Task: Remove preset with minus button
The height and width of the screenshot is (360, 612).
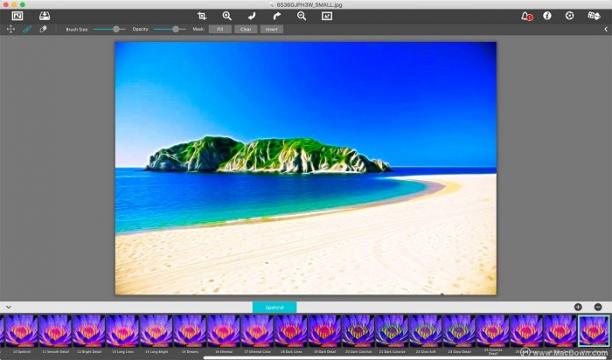Action: point(598,307)
